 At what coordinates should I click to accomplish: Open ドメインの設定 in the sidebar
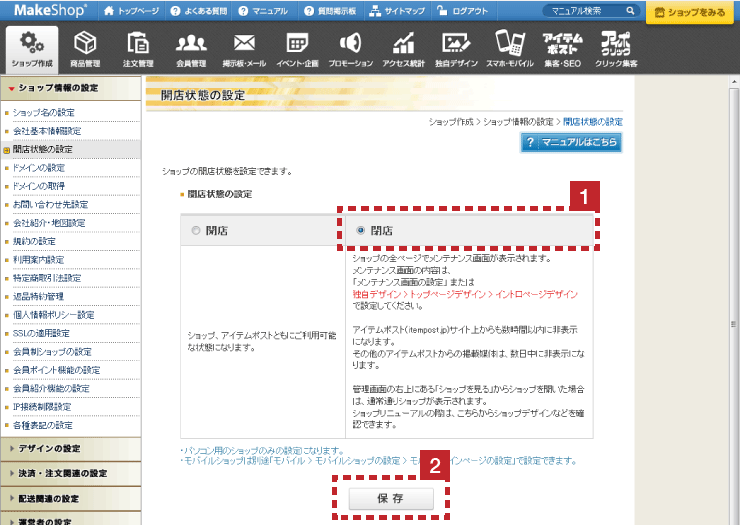coord(40,167)
